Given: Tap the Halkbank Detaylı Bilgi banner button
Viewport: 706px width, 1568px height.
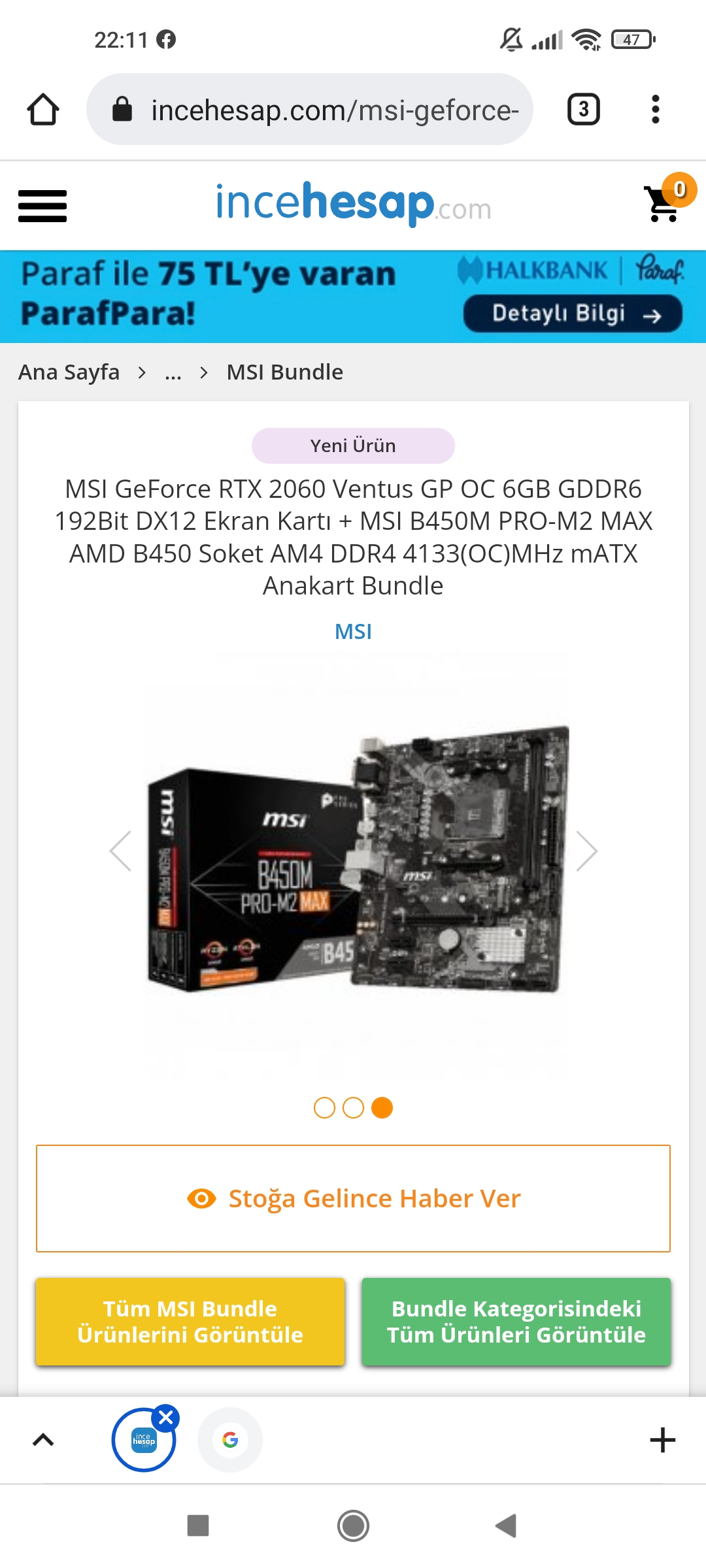Looking at the screenshot, I should coord(573,314).
